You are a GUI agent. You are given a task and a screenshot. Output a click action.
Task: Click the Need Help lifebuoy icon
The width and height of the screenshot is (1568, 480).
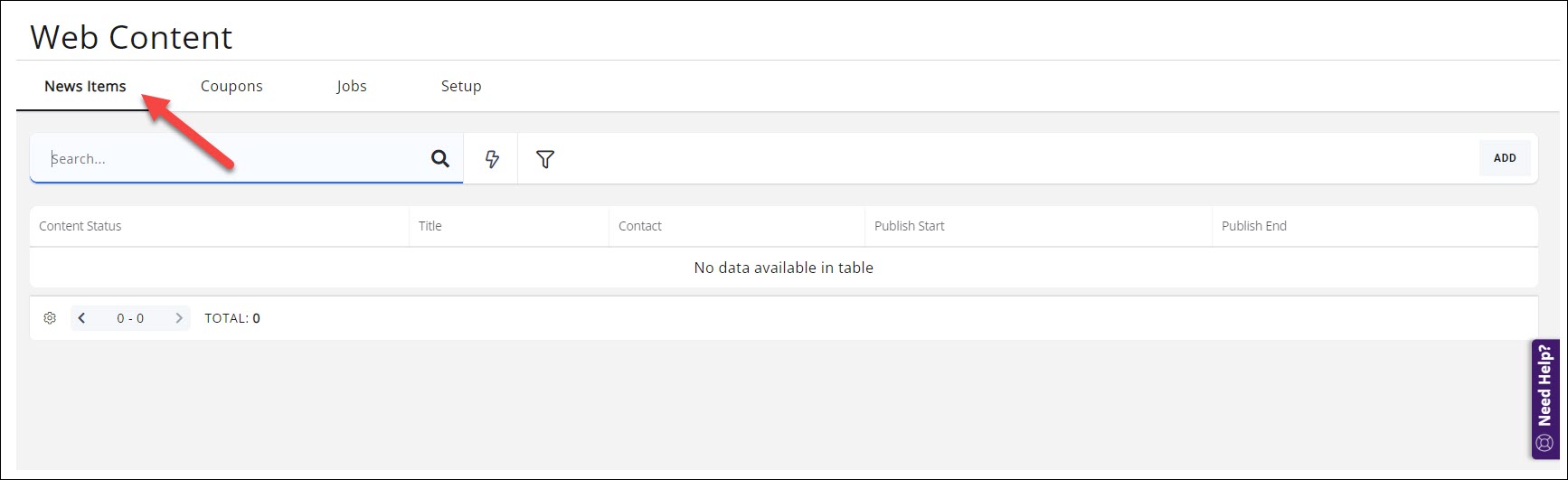[1544, 443]
